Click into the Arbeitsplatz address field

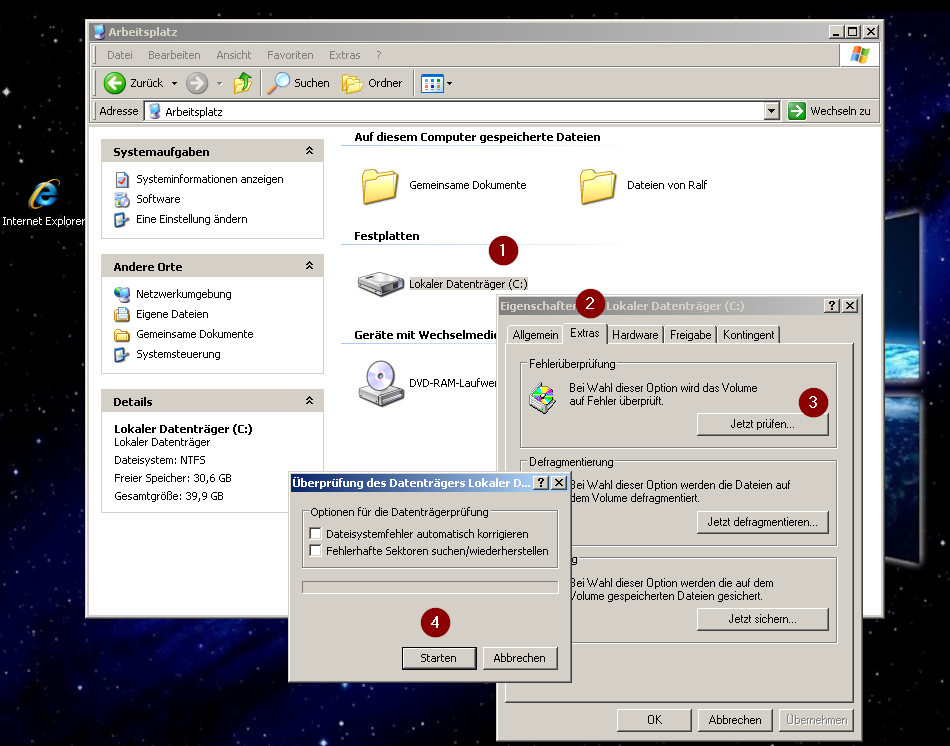coord(460,112)
